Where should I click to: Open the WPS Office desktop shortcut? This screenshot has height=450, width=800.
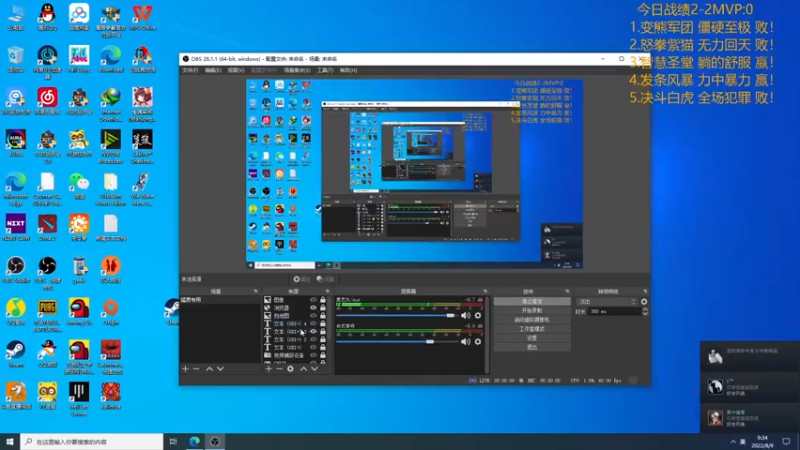click(142, 17)
